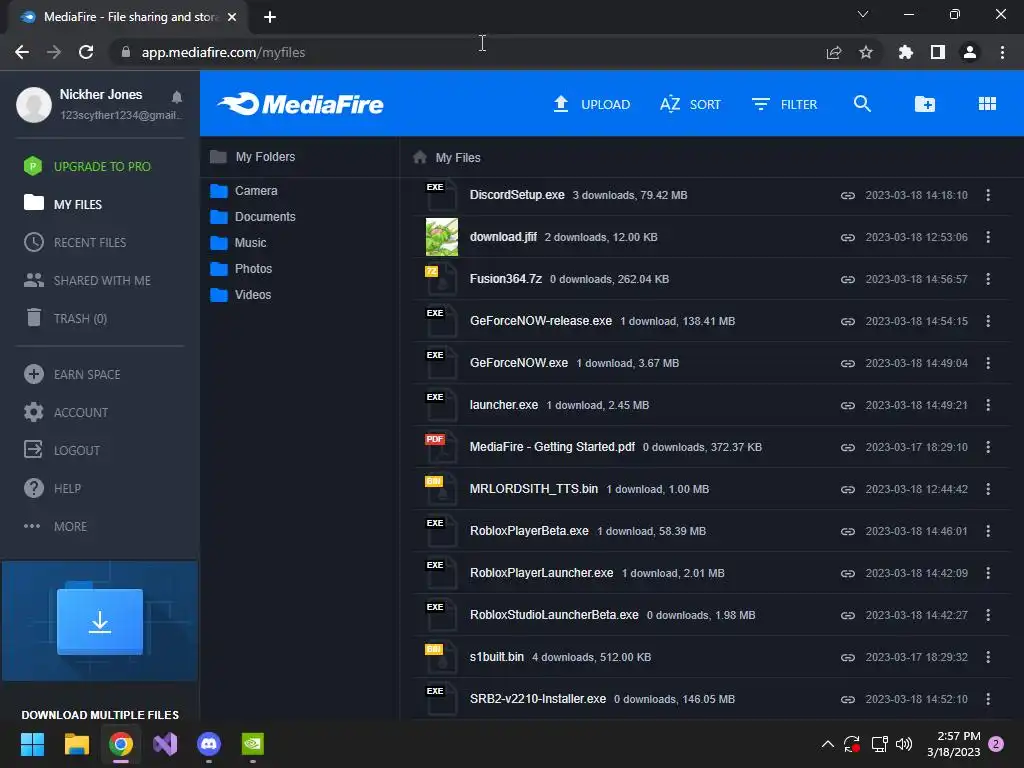
Task: Copy share link for DiscordSetup.exe
Action: [847, 195]
